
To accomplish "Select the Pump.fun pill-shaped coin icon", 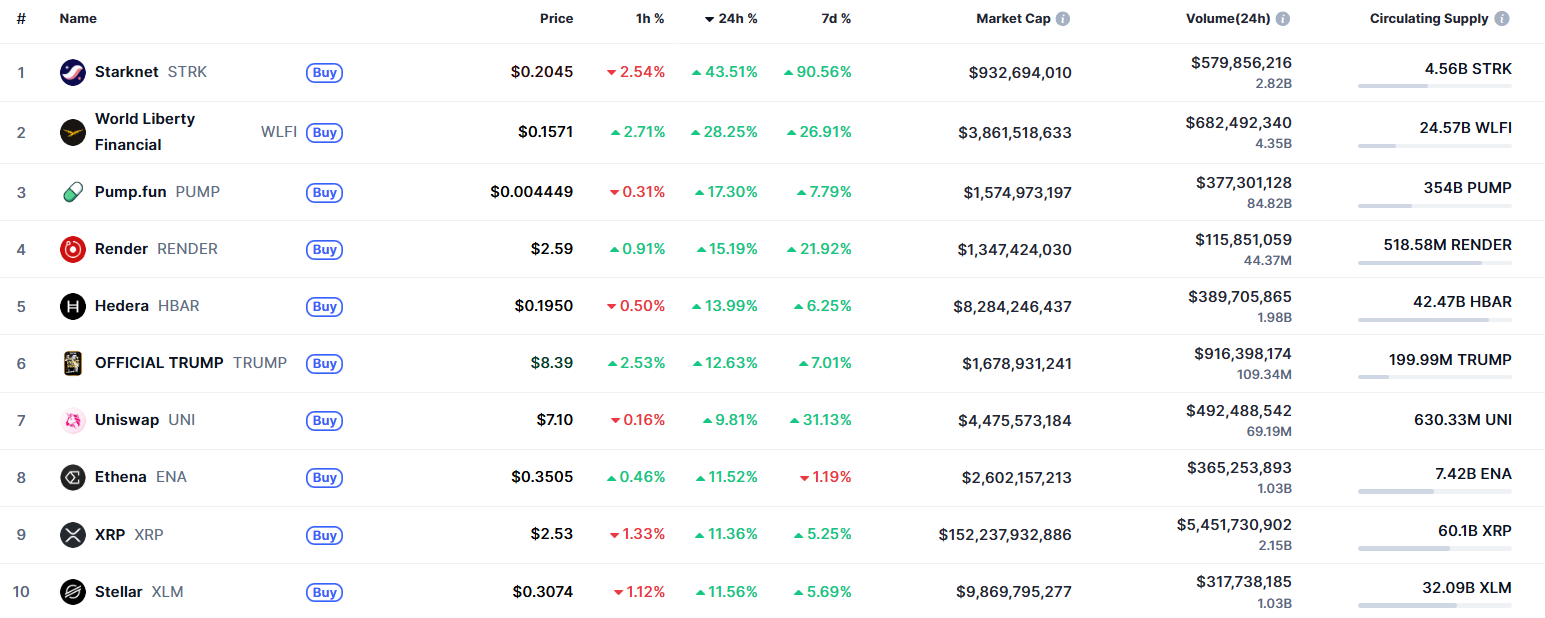I will 72,191.
